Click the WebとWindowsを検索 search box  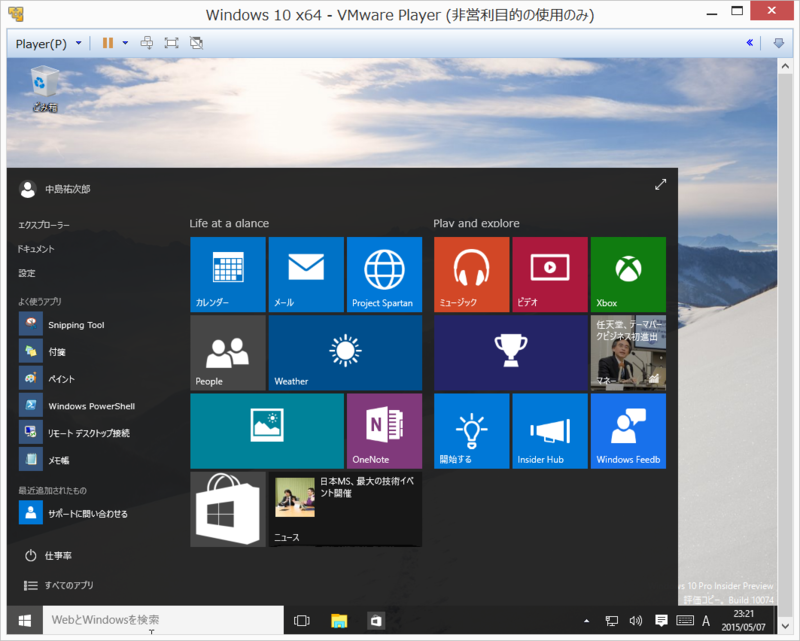point(160,620)
